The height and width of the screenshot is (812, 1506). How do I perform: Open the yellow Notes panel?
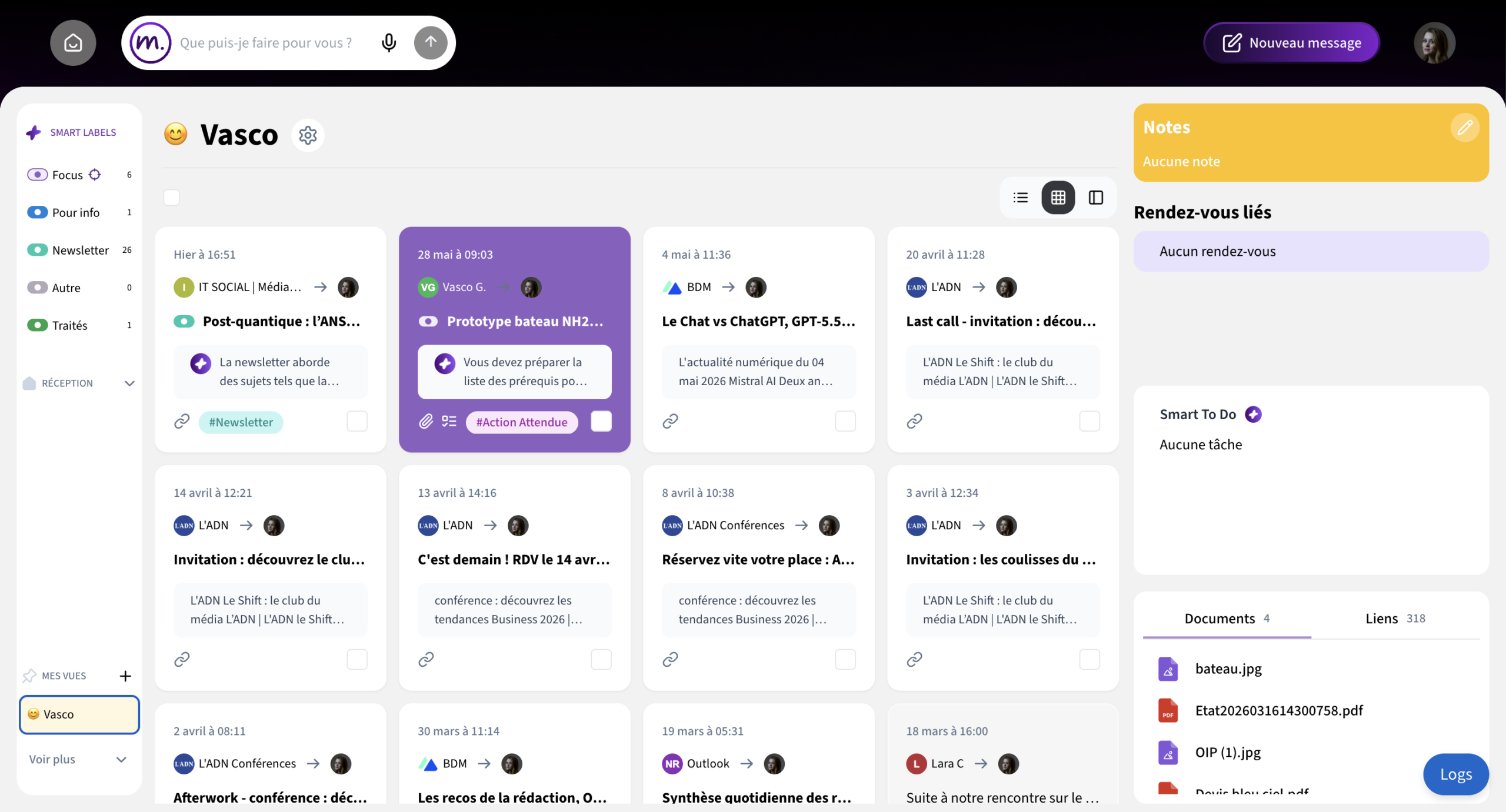point(1311,143)
